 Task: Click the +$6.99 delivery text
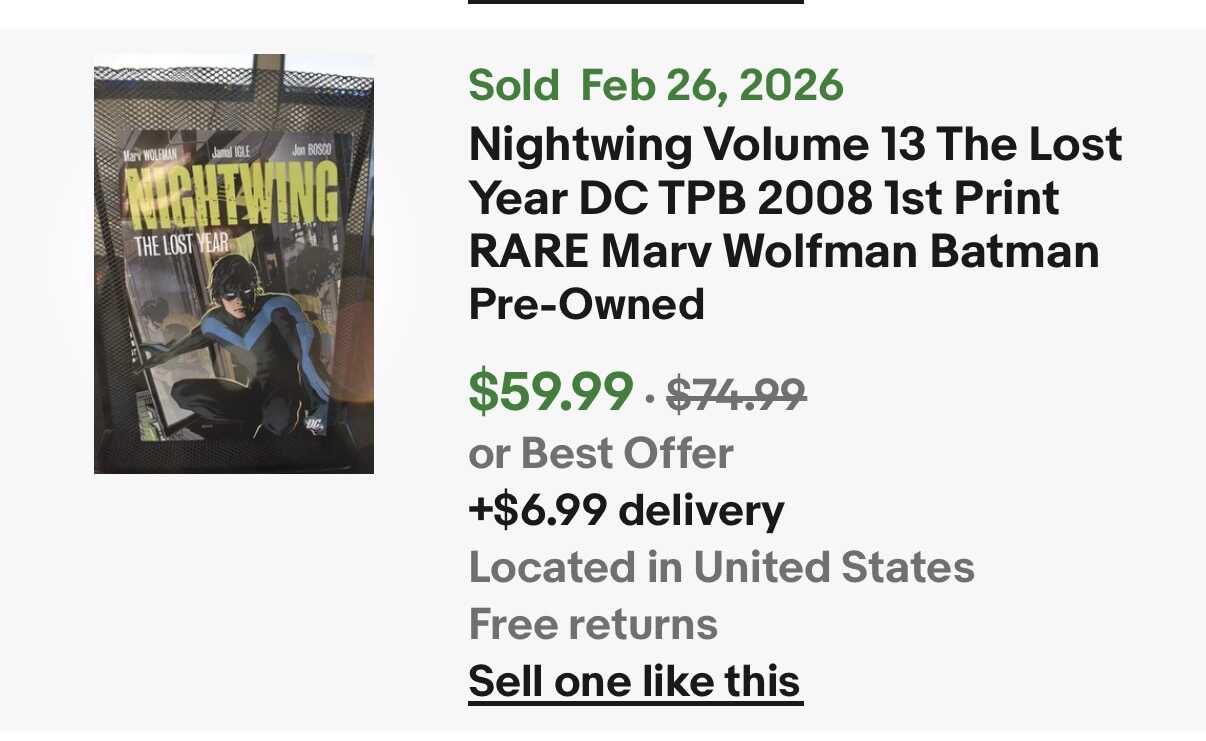(x=626, y=511)
